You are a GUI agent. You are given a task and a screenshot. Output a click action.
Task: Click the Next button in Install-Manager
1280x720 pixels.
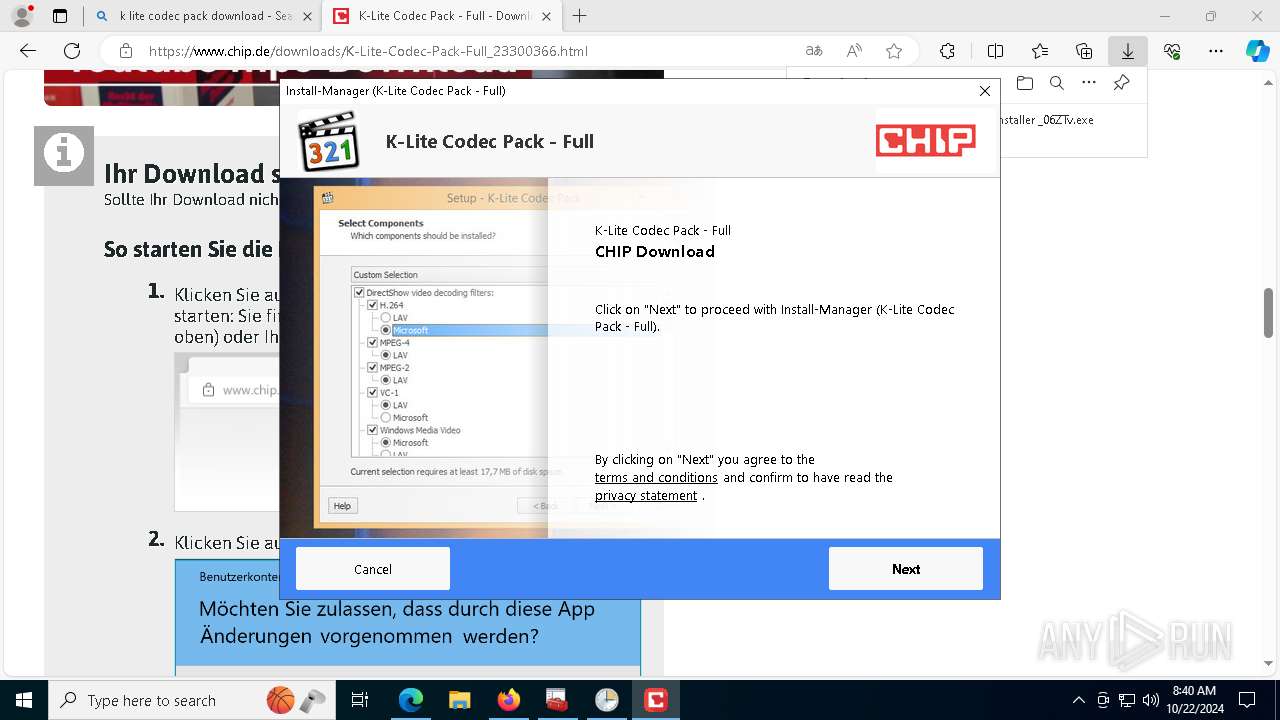905,569
